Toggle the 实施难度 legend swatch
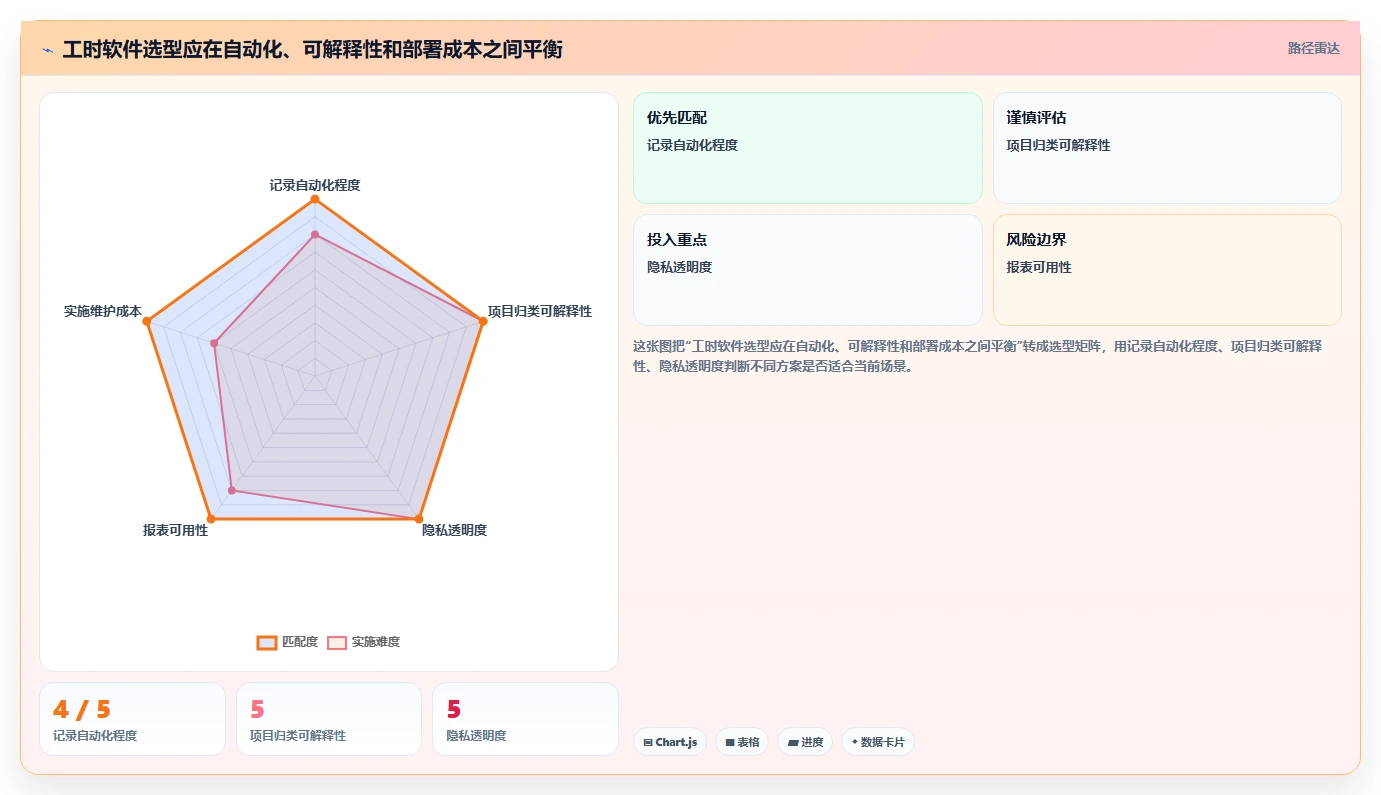 tap(337, 642)
